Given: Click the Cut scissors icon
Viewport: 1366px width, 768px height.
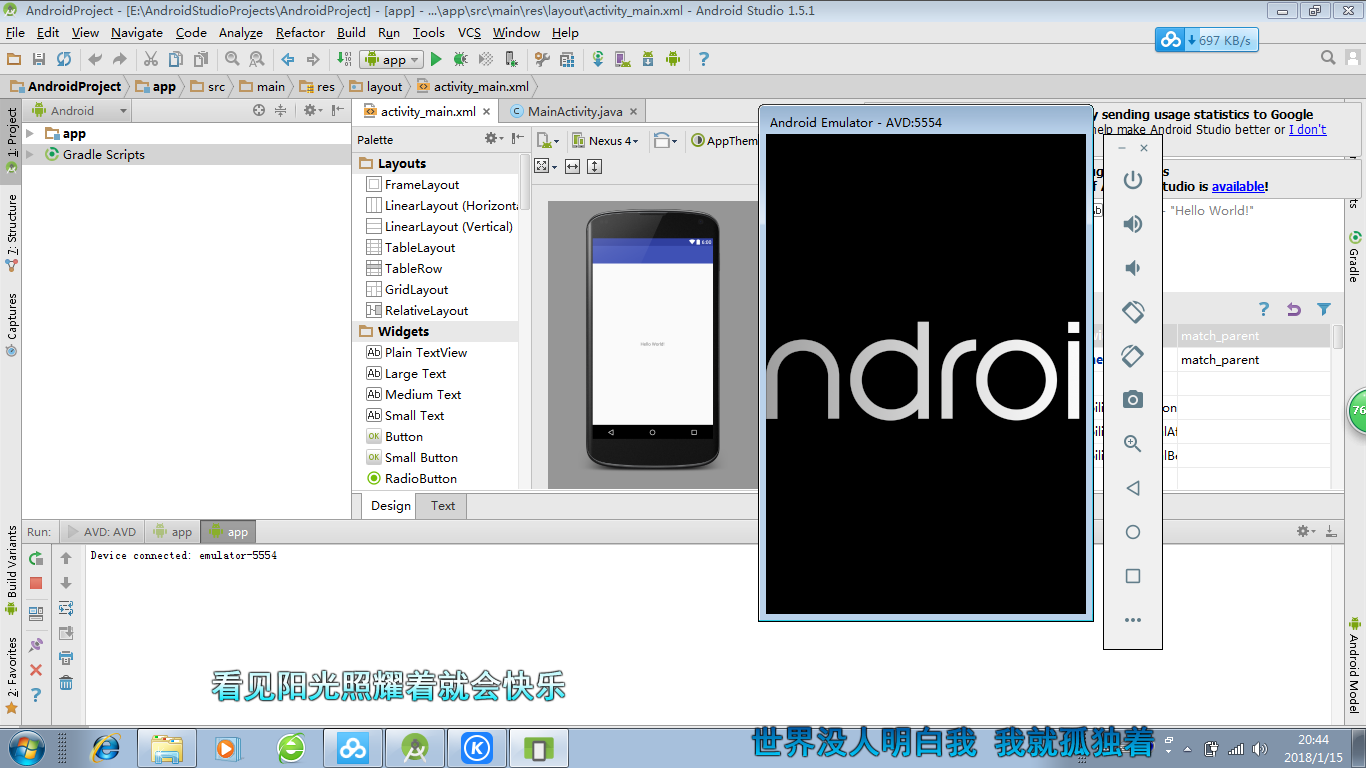Looking at the screenshot, I should pyautogui.click(x=151, y=59).
